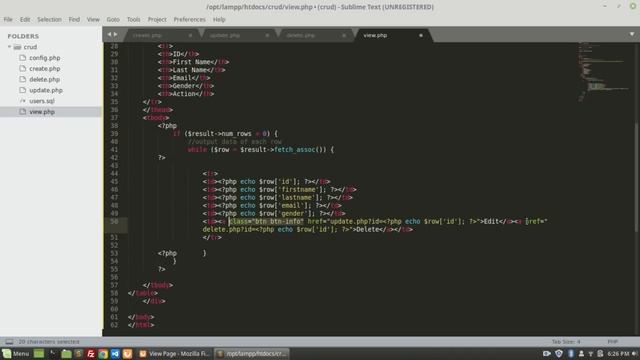
Task: Click the "FOLDERS" sidebar heading
Action: click(23, 36)
